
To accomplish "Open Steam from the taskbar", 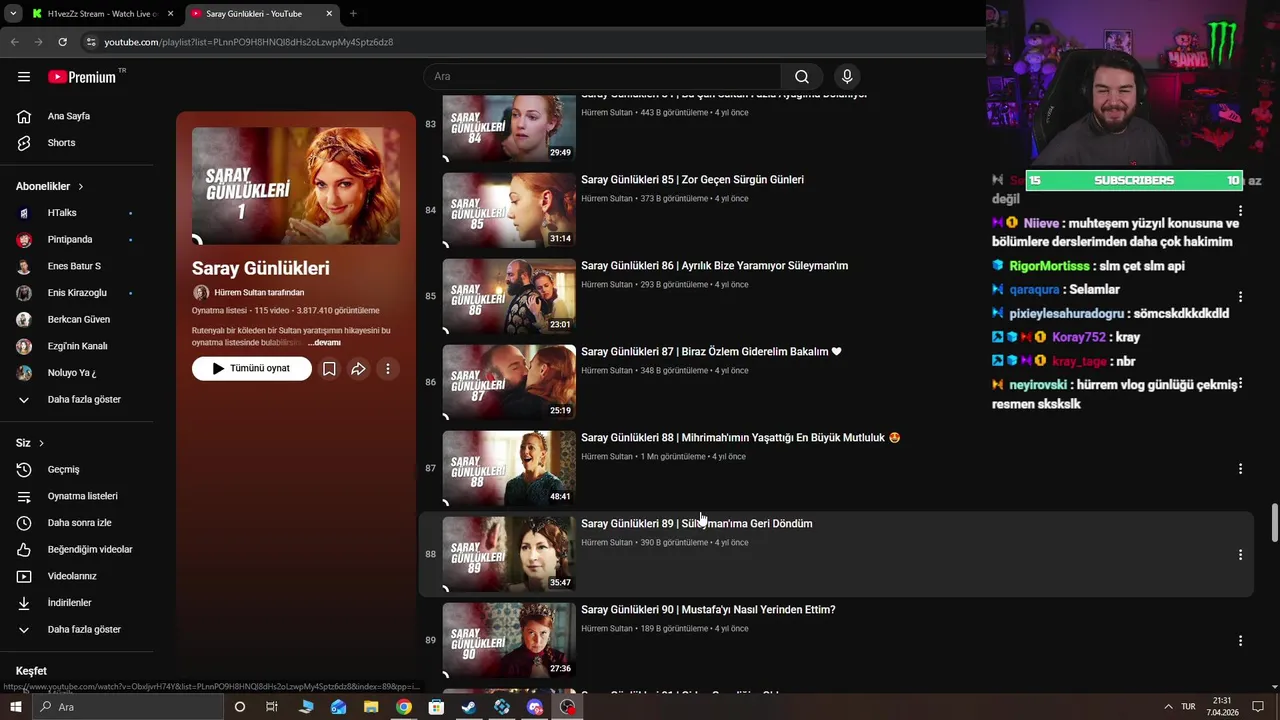I will coord(469,707).
